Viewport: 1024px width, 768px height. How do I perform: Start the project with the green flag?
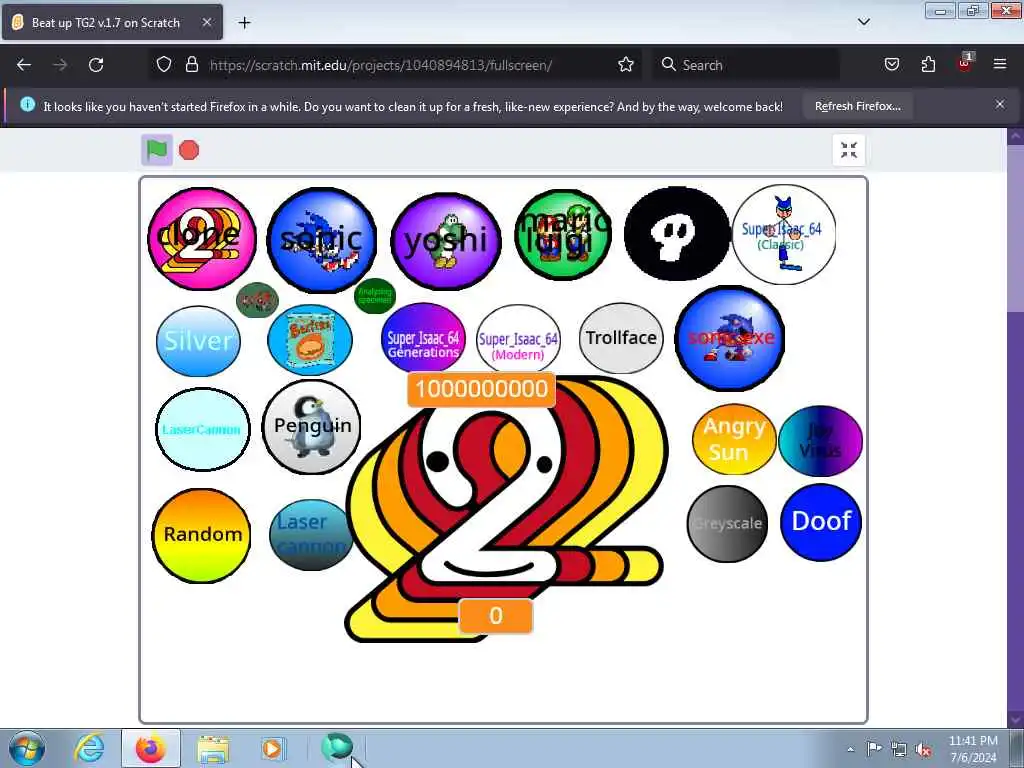pos(157,150)
